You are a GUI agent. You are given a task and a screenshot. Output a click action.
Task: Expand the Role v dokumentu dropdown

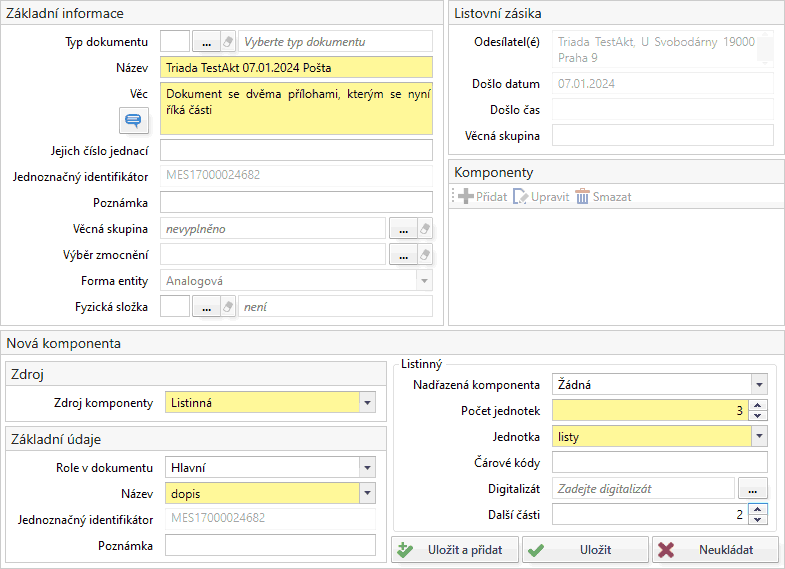pyautogui.click(x=367, y=468)
